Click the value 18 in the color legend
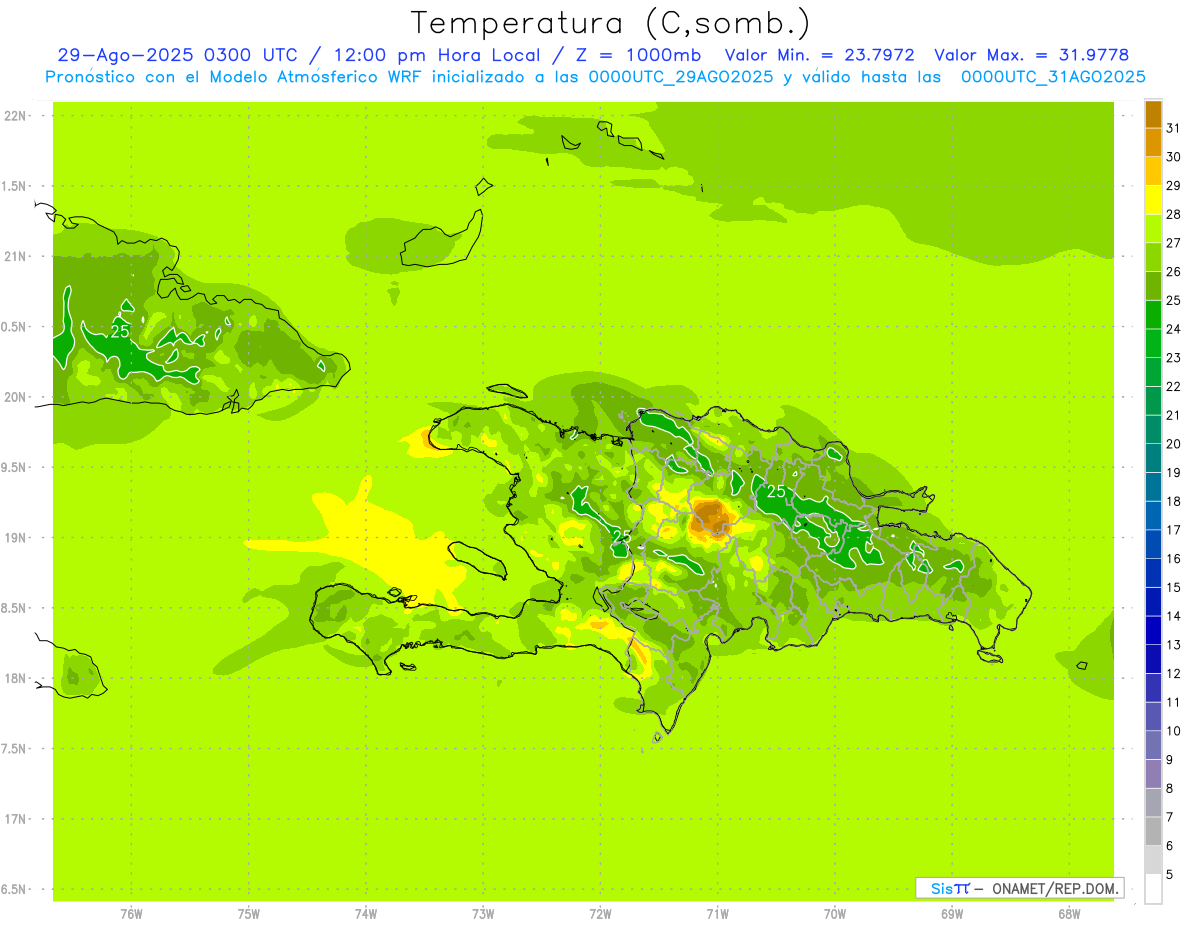This screenshot has height=927, width=1200. click(1173, 501)
